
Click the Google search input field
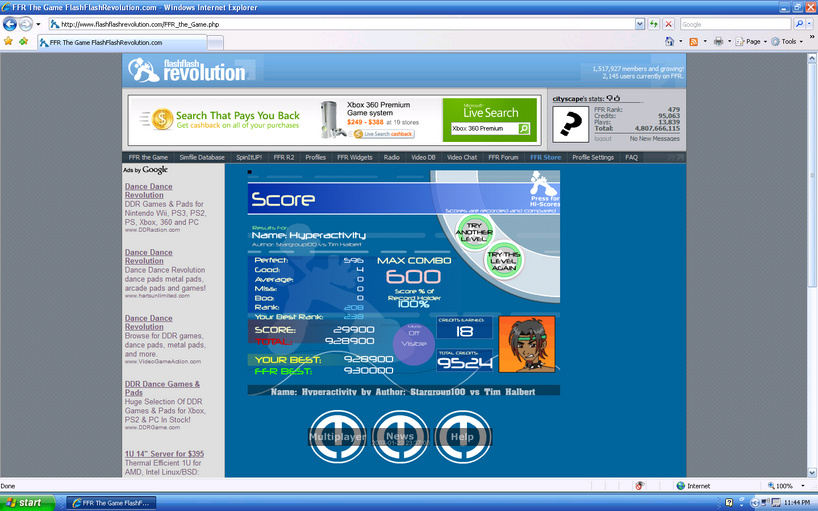[735, 24]
